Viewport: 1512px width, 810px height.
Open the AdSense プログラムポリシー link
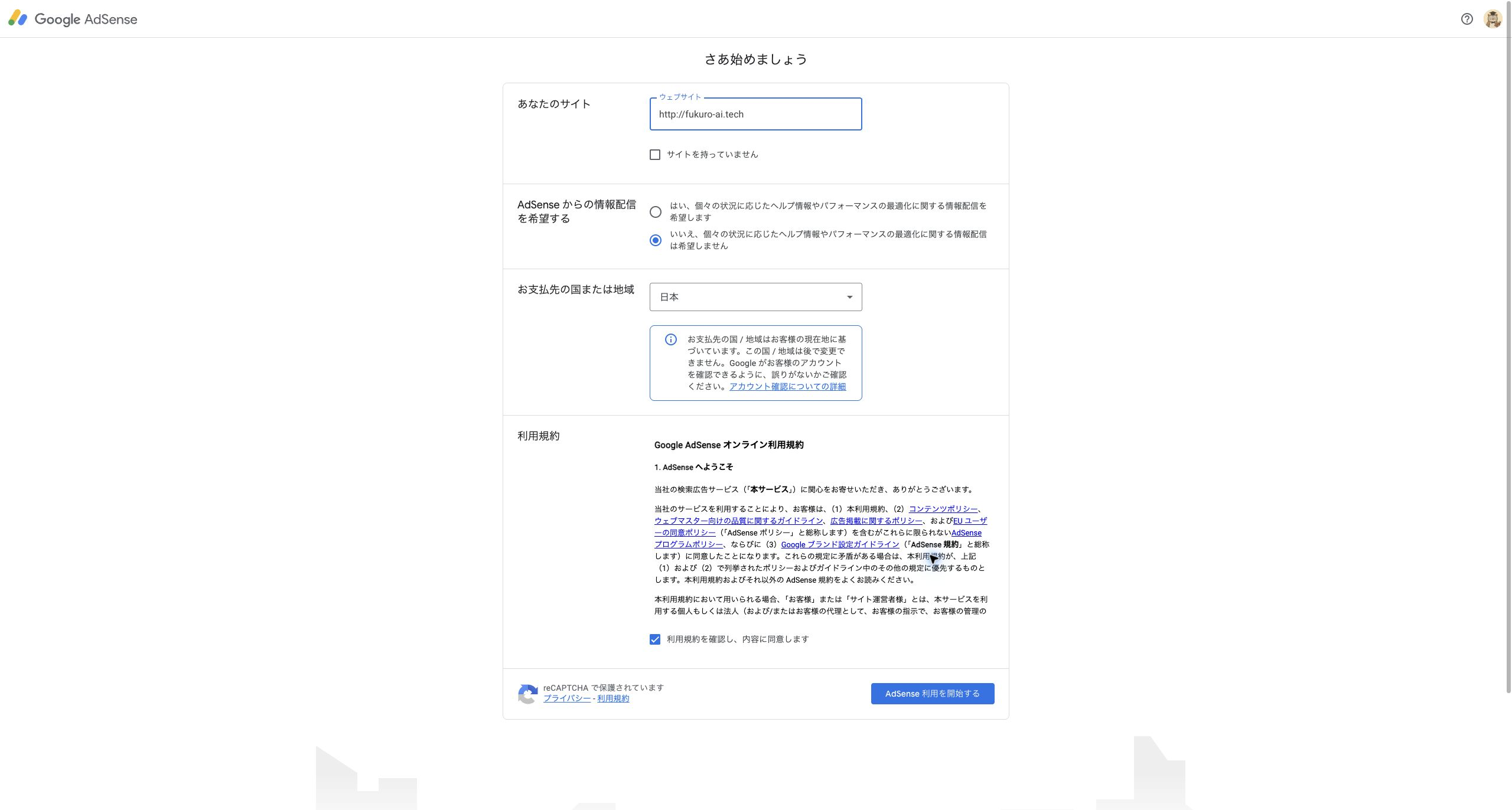688,544
